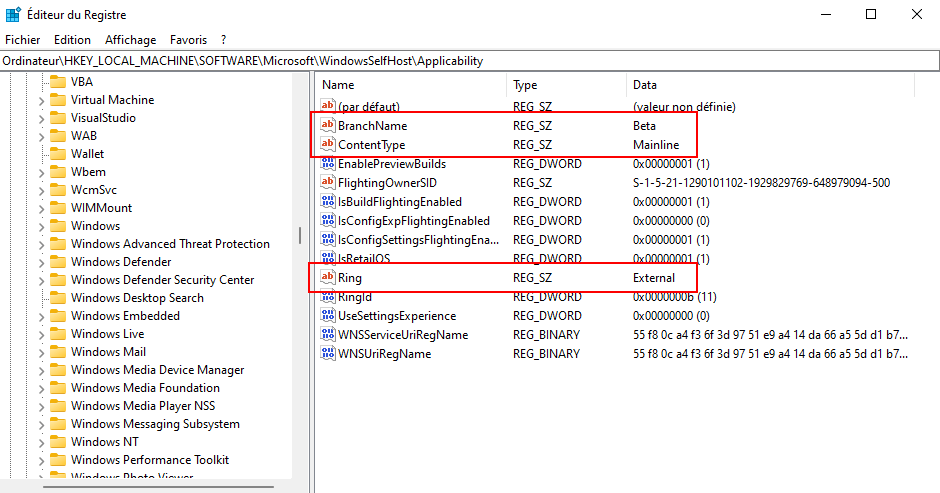Click the S-1-5-21-1290101102 SID value
The height and width of the screenshot is (493, 940).
(761, 182)
